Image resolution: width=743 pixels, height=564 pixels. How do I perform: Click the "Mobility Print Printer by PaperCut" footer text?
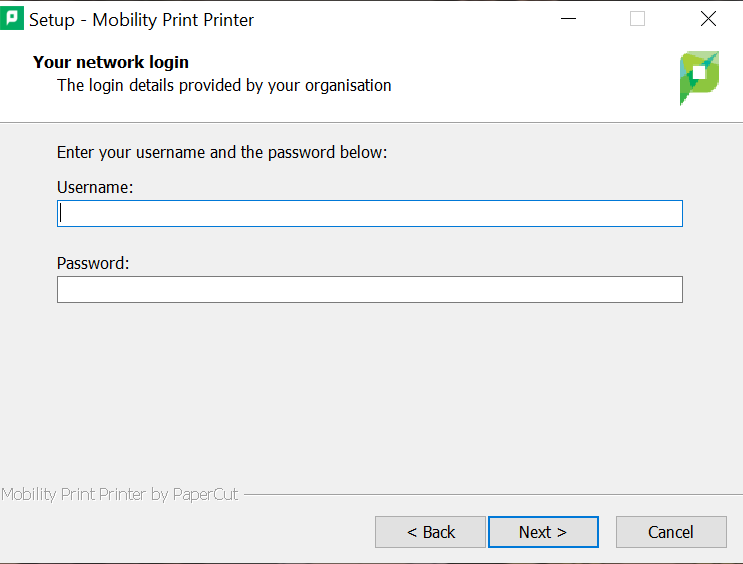click(120, 494)
